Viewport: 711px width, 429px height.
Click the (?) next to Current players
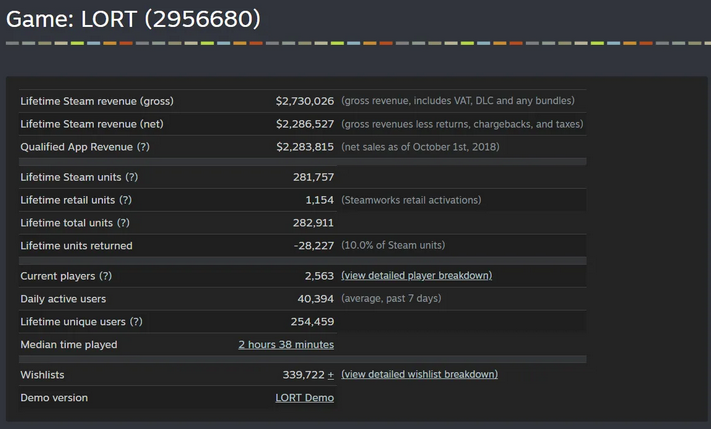click(105, 276)
